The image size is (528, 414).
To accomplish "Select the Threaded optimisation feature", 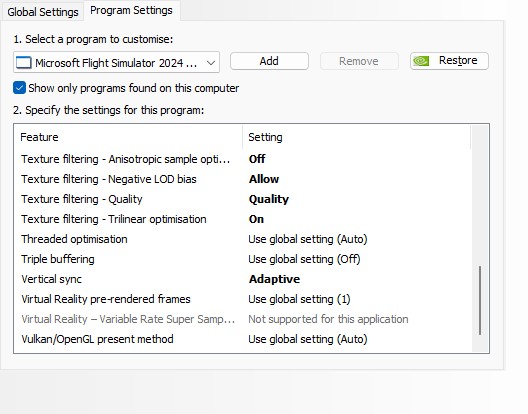I will pyautogui.click(x=74, y=239).
